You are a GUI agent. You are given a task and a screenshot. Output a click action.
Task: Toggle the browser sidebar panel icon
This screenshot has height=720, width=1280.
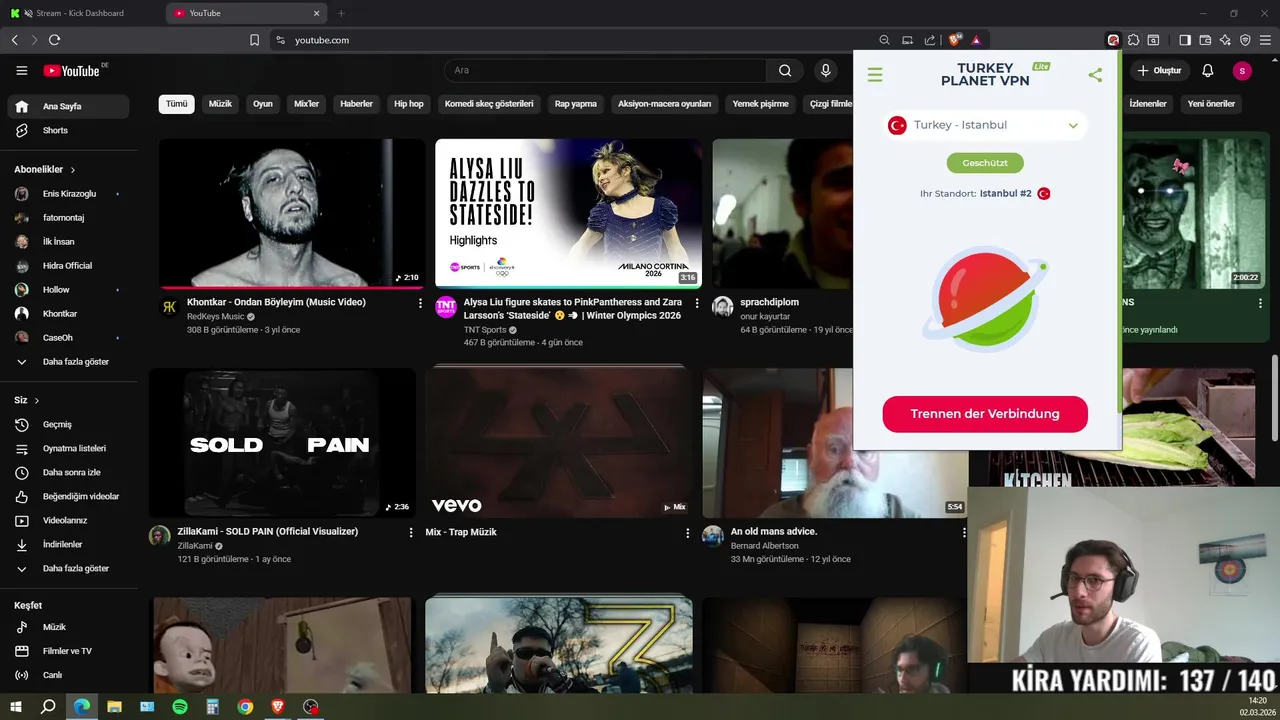[1185, 40]
